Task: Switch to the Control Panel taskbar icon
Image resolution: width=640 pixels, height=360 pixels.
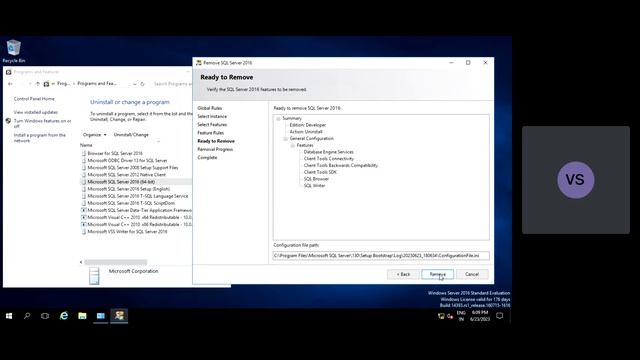Action: pyautogui.click(x=100, y=316)
